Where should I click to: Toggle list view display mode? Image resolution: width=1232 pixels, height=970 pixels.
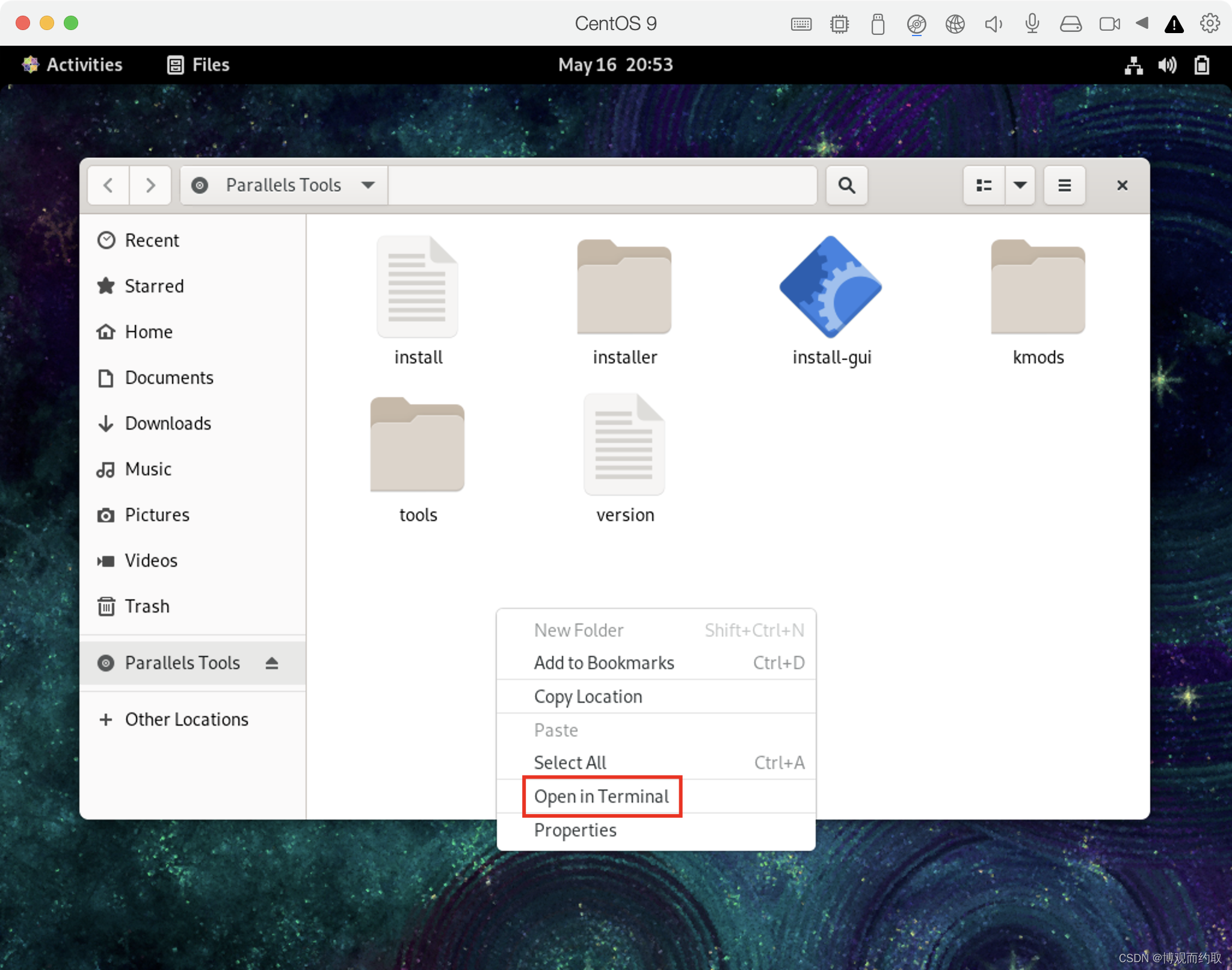point(984,185)
